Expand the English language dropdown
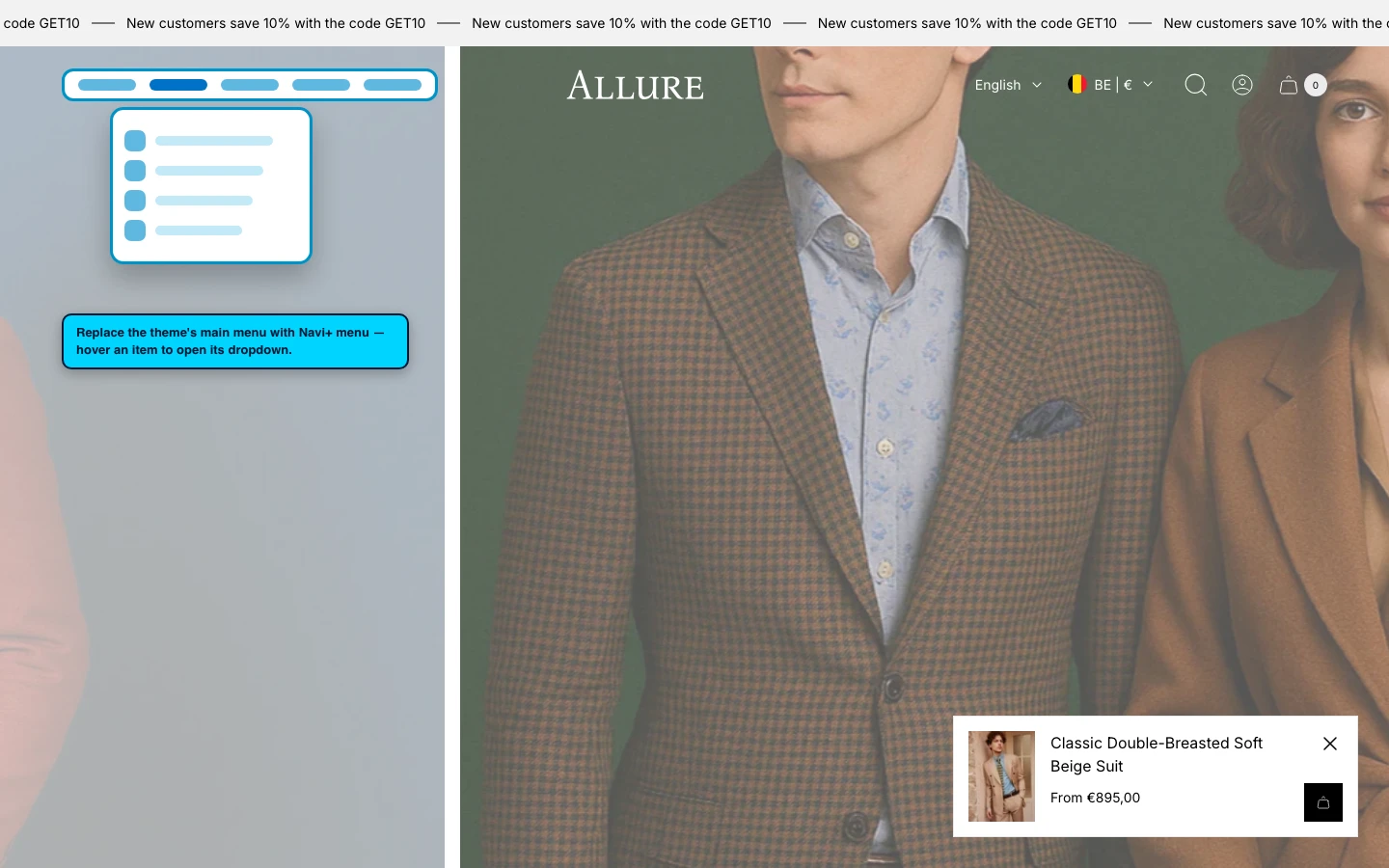The width and height of the screenshot is (1389, 868). (x=1008, y=85)
